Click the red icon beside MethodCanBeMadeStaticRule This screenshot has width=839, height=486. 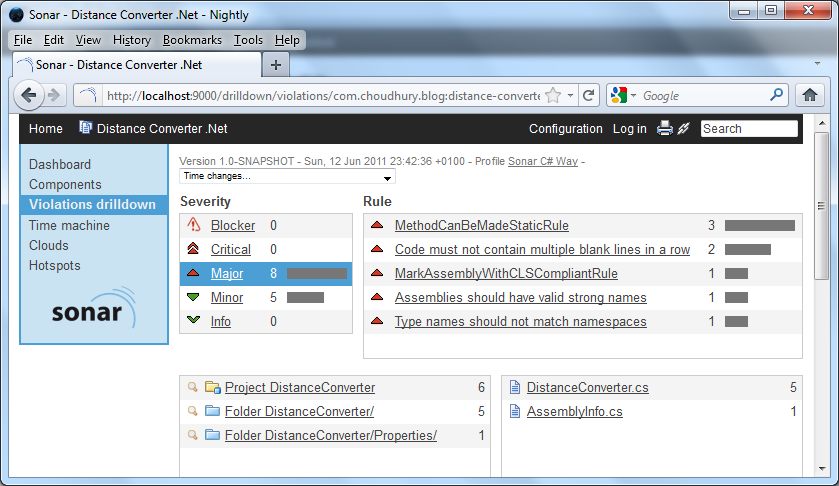click(x=377, y=225)
